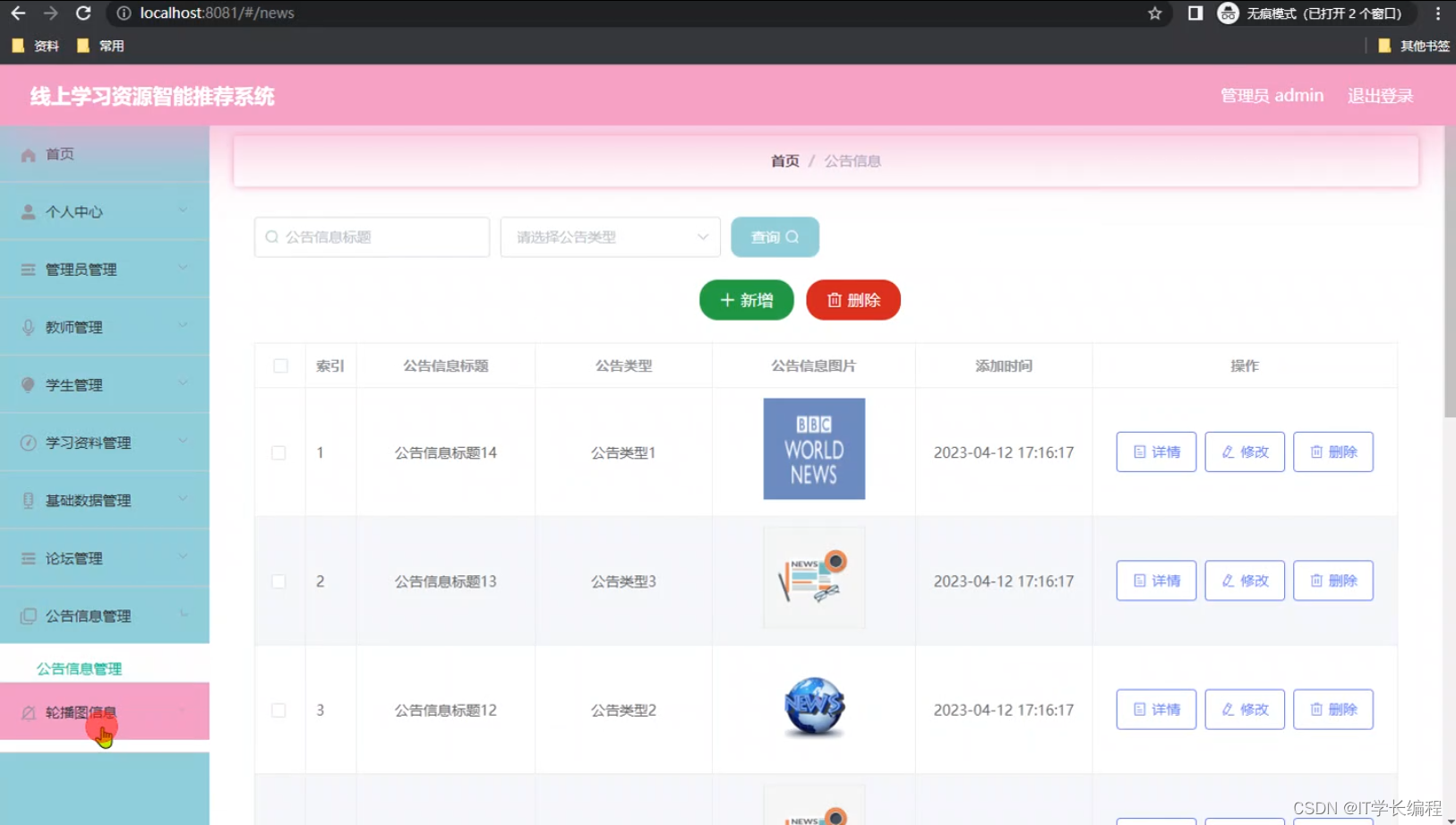
Task: Click the person icon beside 个人中心
Action: click(27, 211)
